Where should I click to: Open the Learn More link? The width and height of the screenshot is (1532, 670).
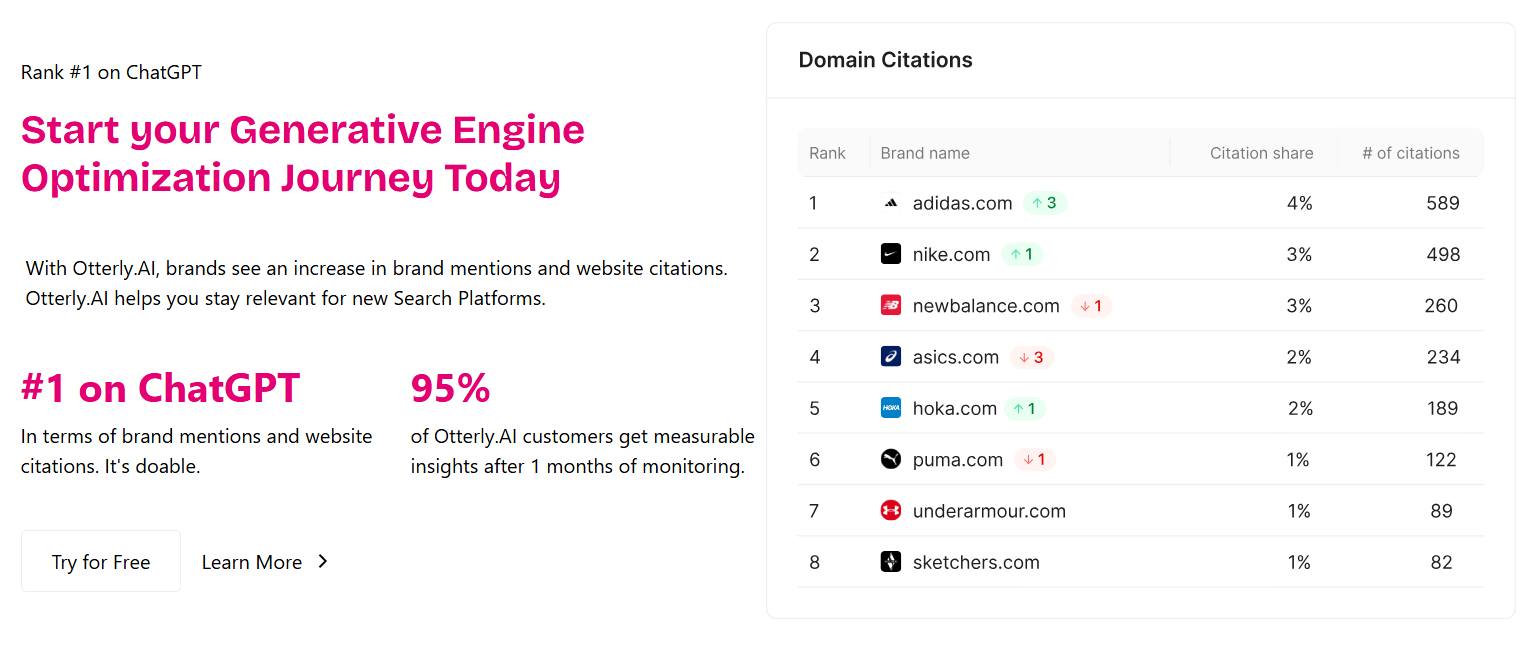(x=252, y=561)
